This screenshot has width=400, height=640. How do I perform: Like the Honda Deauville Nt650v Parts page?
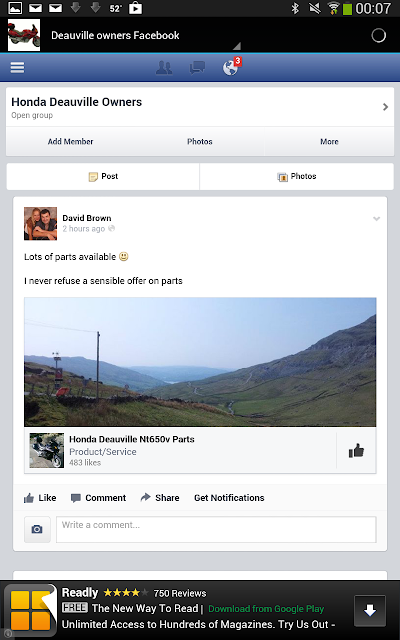pos(356,451)
